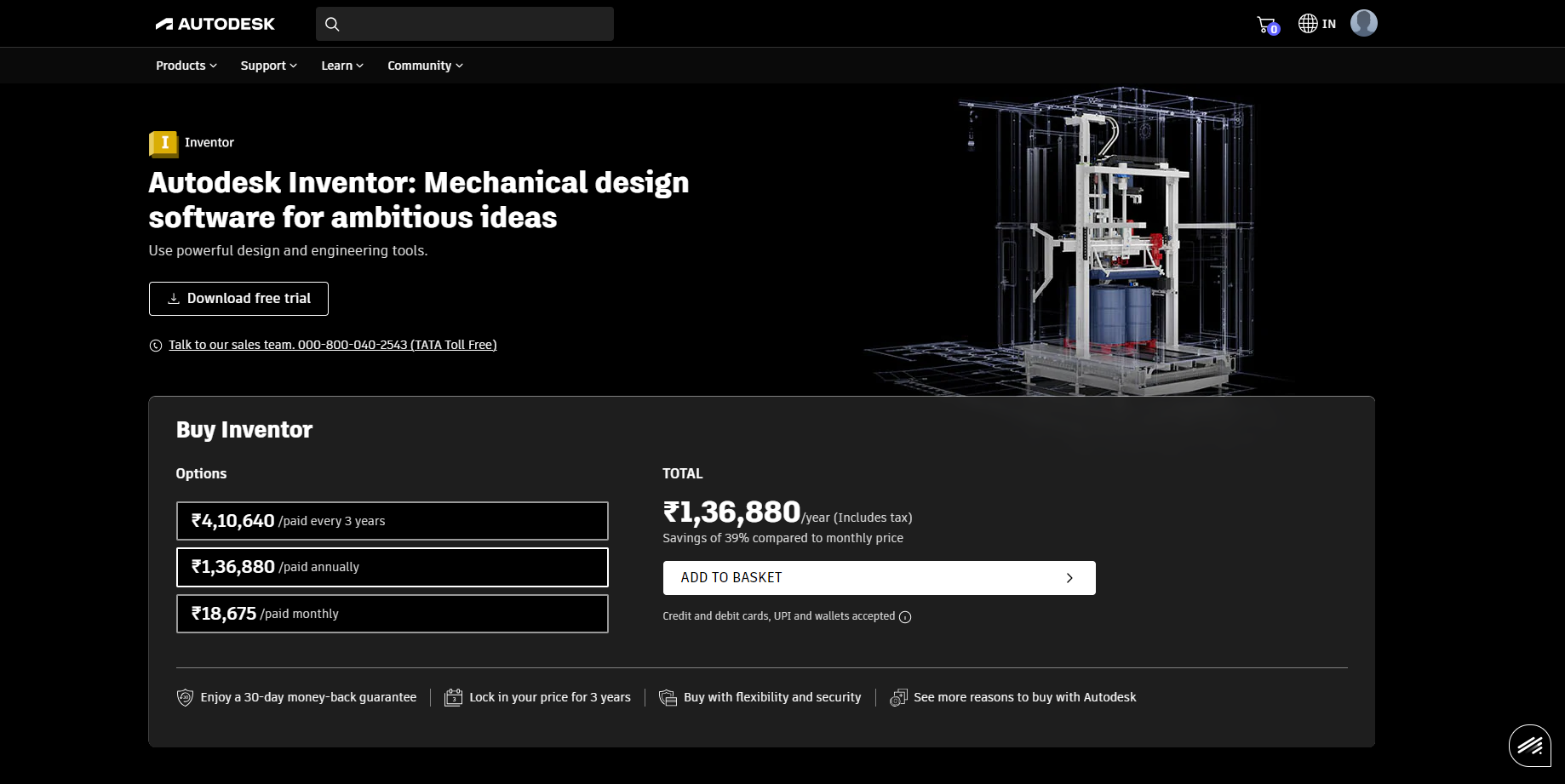Click the payment info circle icon

[x=905, y=617]
